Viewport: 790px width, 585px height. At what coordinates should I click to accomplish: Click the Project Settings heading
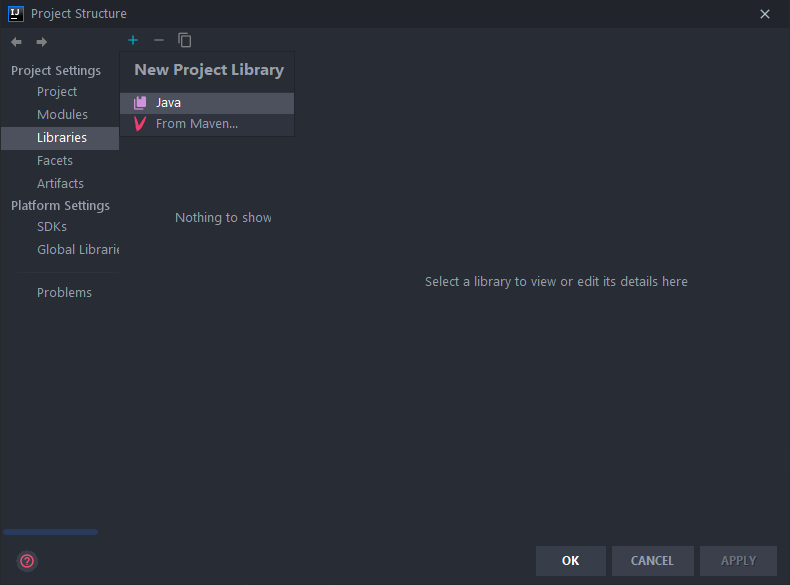56,71
